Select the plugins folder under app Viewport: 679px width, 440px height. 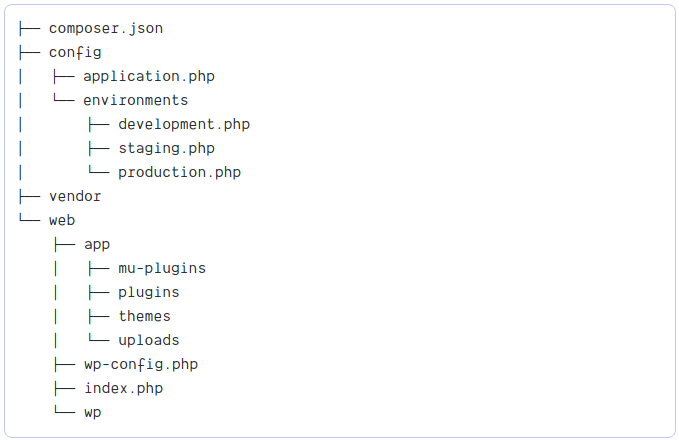(149, 293)
